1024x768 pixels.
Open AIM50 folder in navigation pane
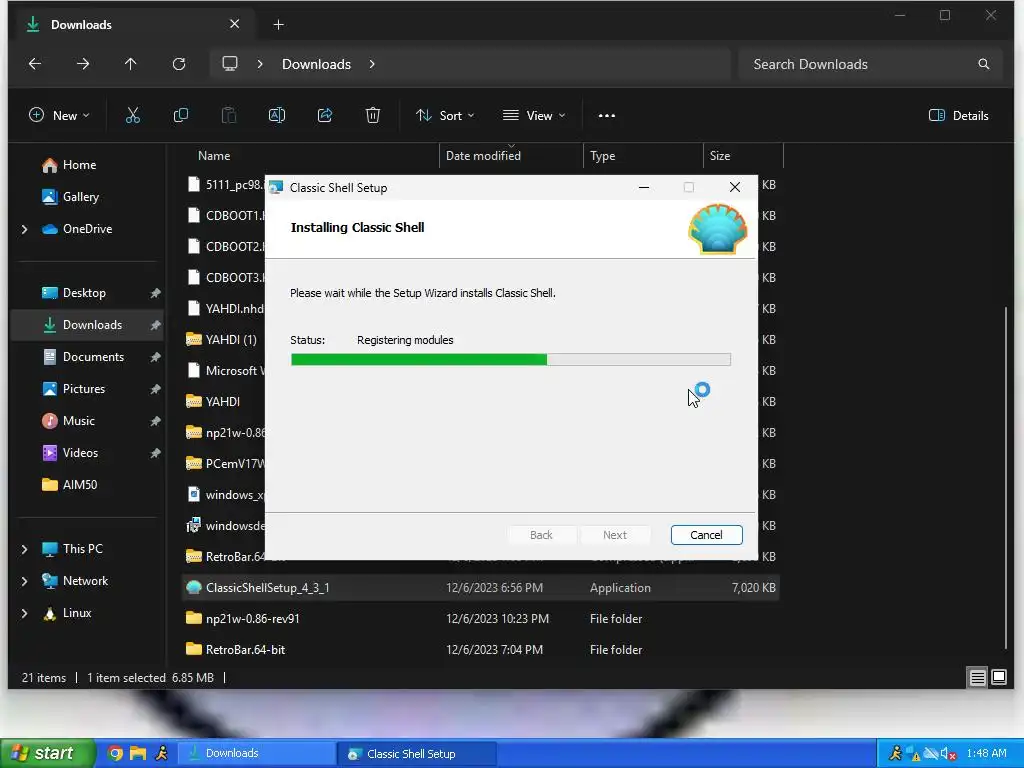click(x=80, y=485)
